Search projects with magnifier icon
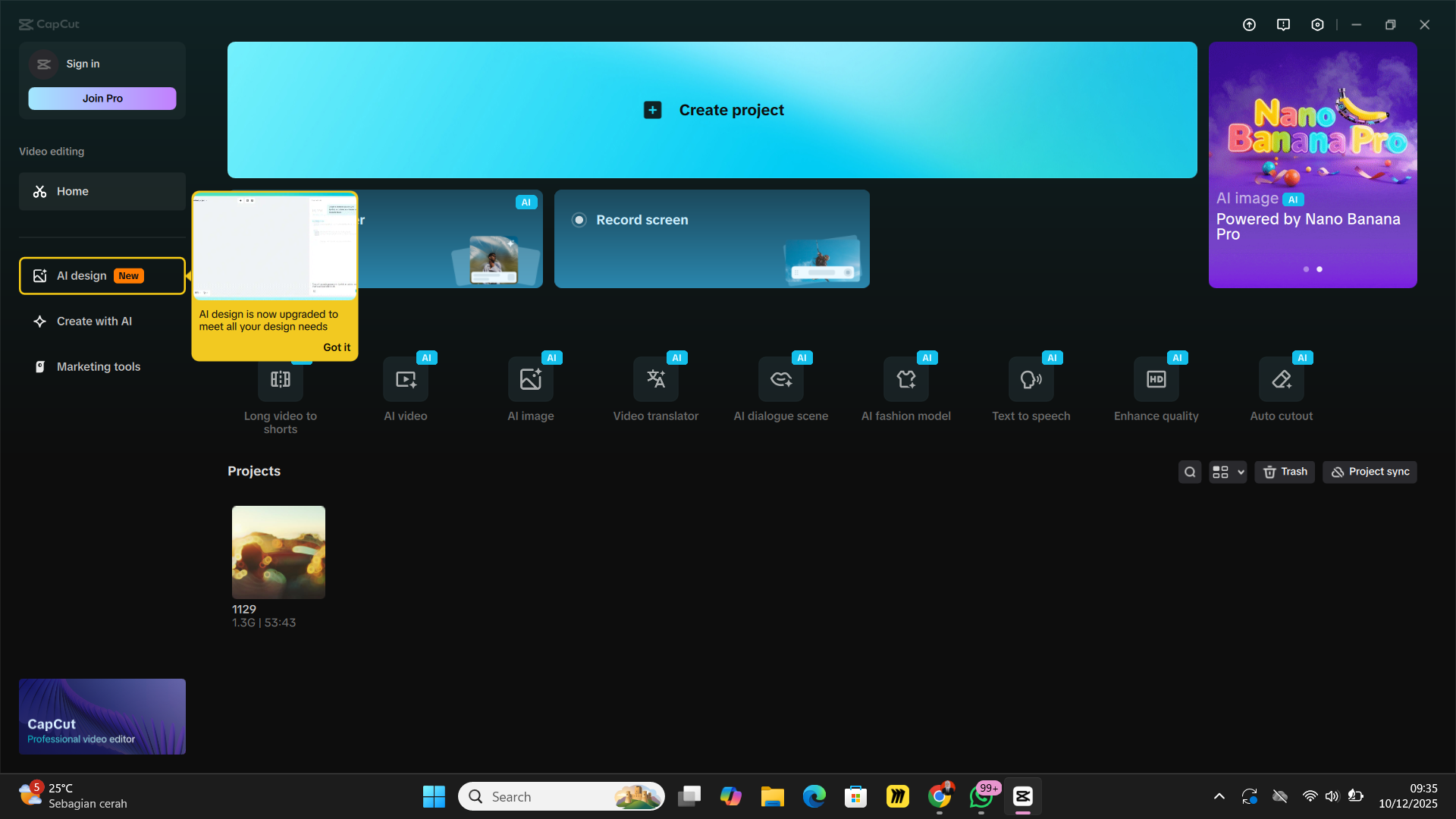The width and height of the screenshot is (1456, 819). 1190,472
